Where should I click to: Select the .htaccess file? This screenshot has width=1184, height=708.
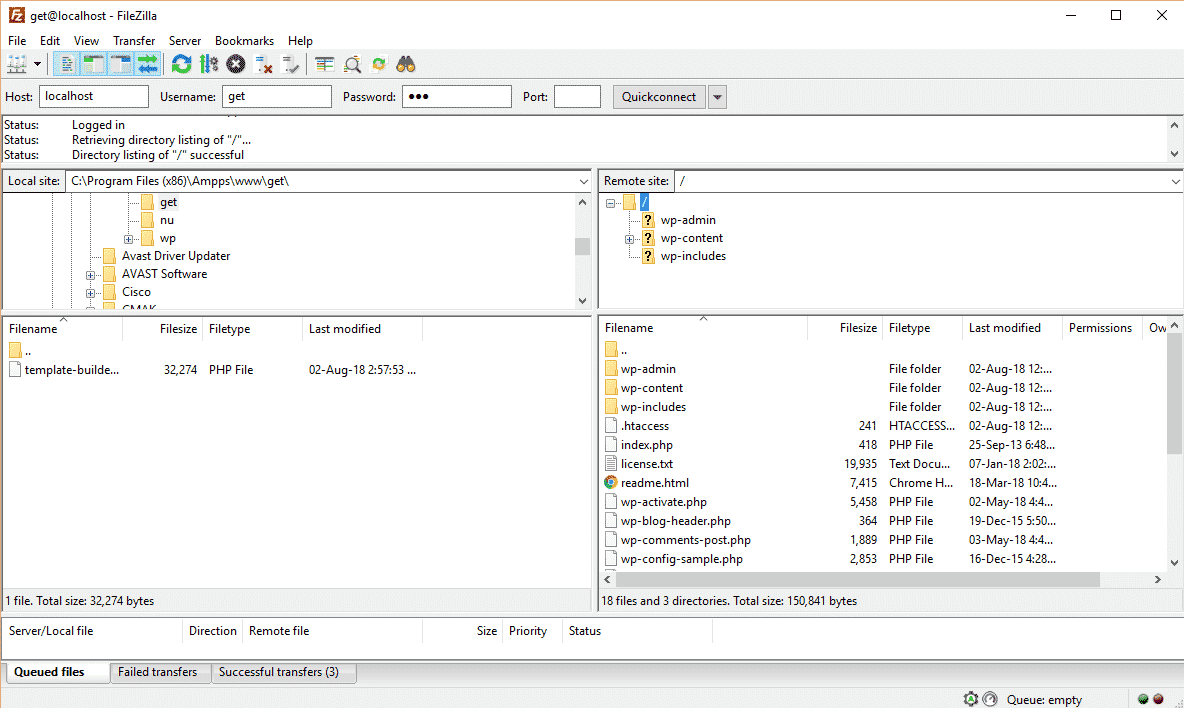[x=645, y=426]
